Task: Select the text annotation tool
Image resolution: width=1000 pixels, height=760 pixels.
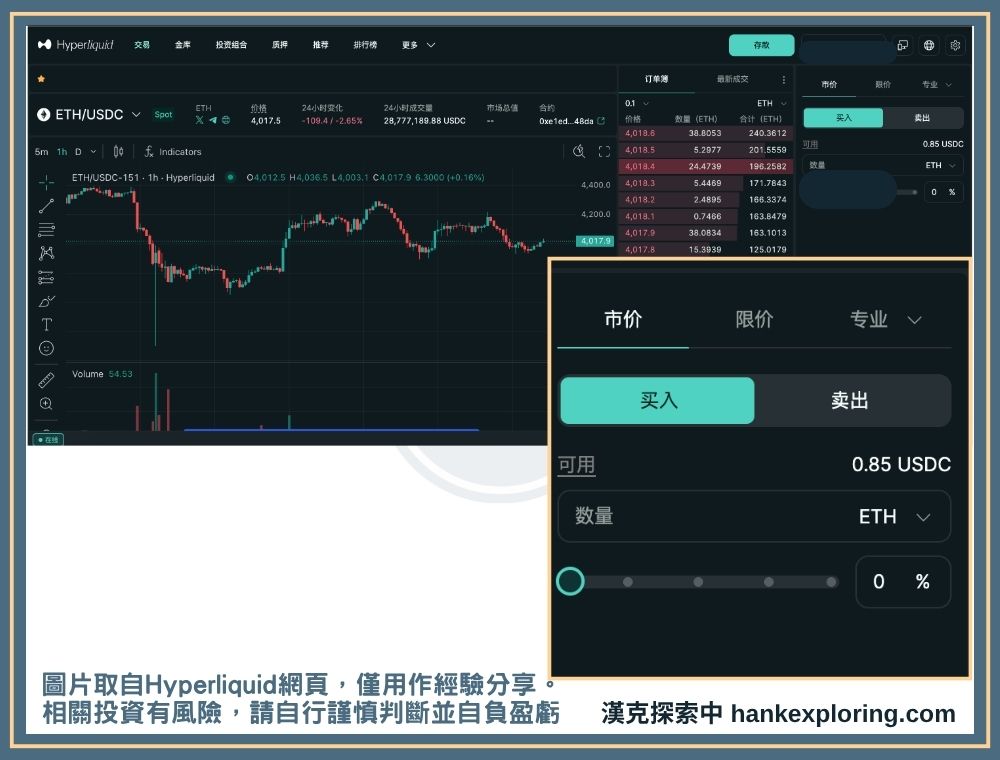Action: pyautogui.click(x=46, y=325)
